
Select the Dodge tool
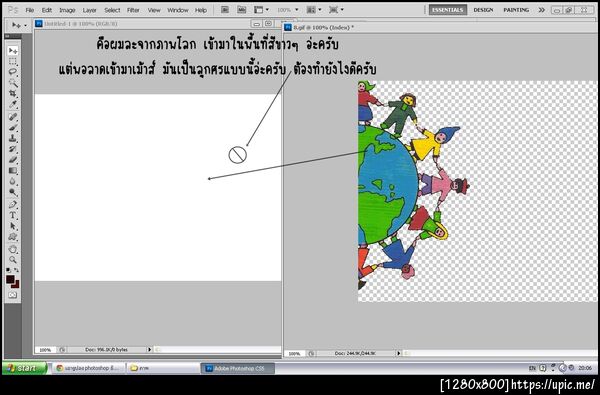13,192
